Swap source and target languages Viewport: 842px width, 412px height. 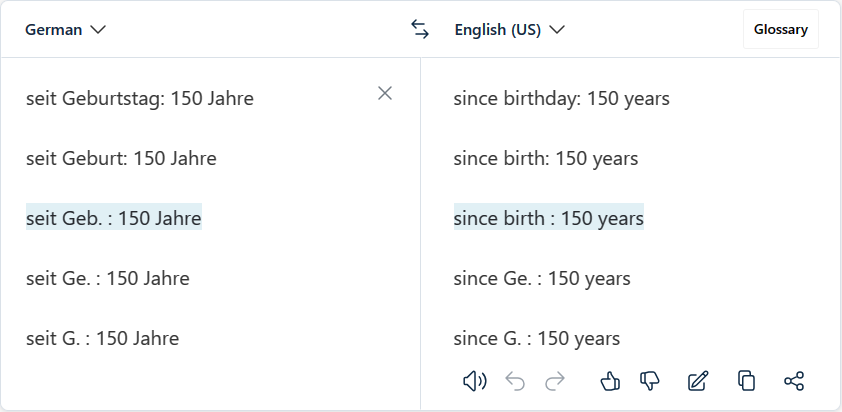point(420,30)
